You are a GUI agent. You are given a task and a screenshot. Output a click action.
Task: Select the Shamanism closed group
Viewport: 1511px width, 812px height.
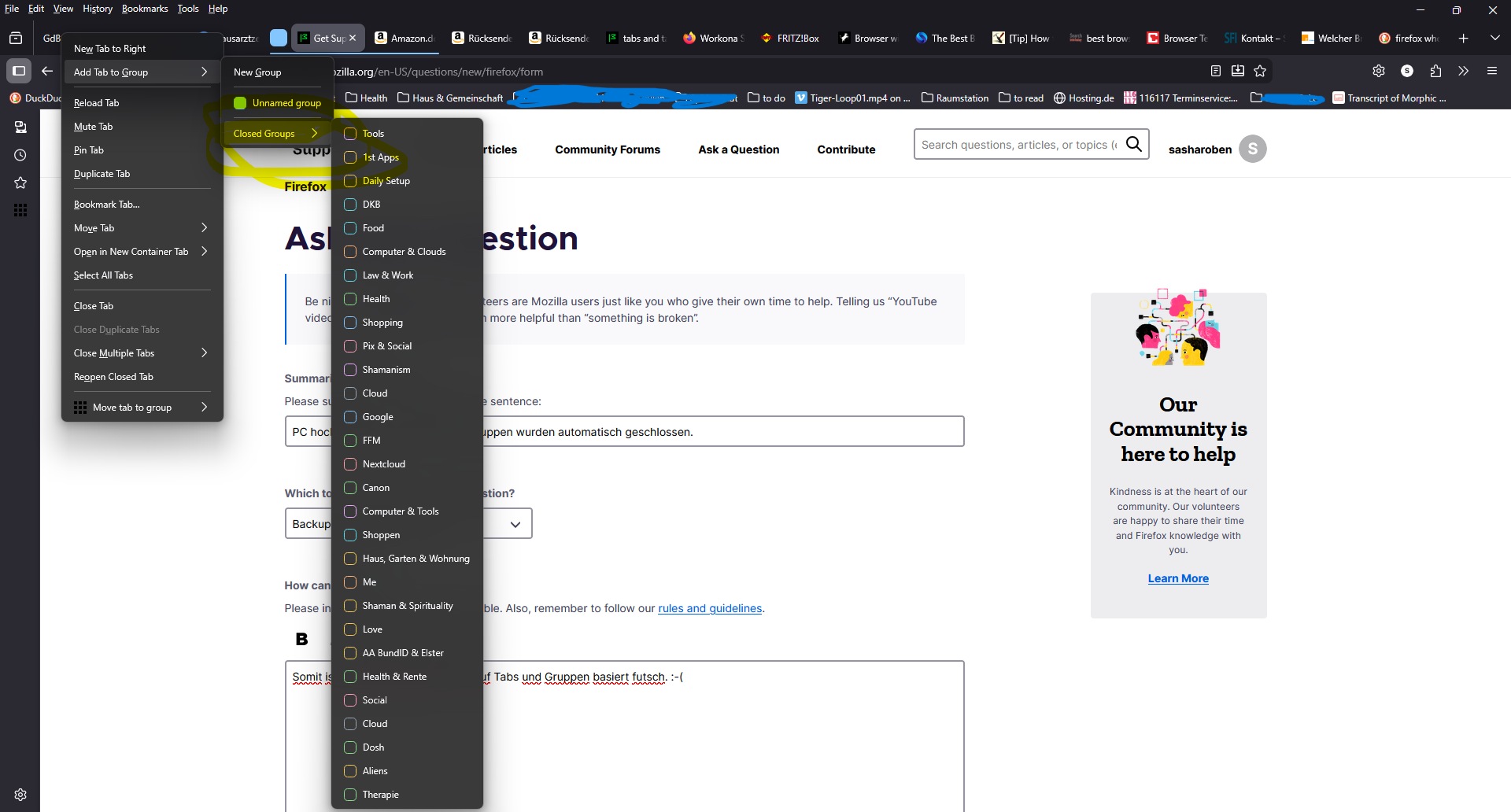point(386,370)
